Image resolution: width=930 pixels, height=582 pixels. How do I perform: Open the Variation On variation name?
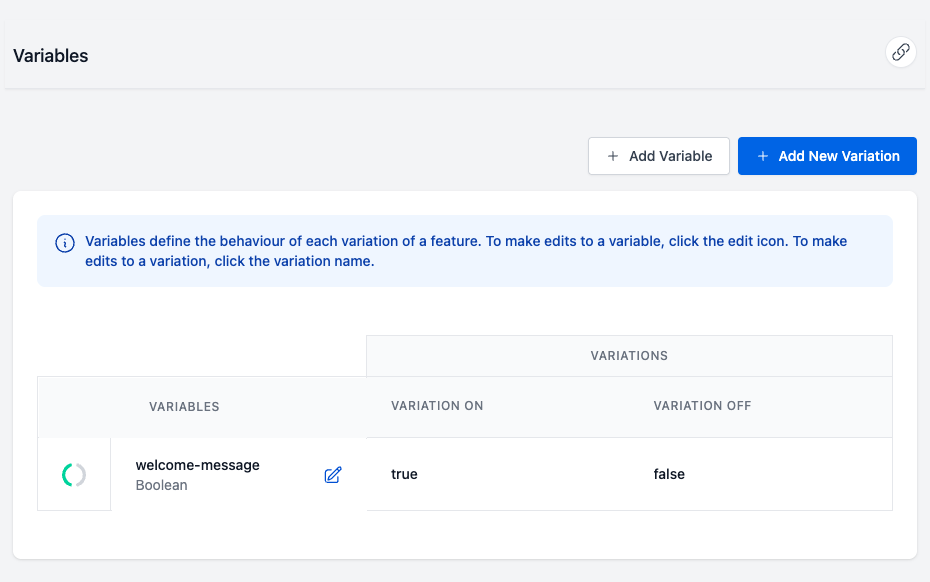pyautogui.click(x=437, y=406)
